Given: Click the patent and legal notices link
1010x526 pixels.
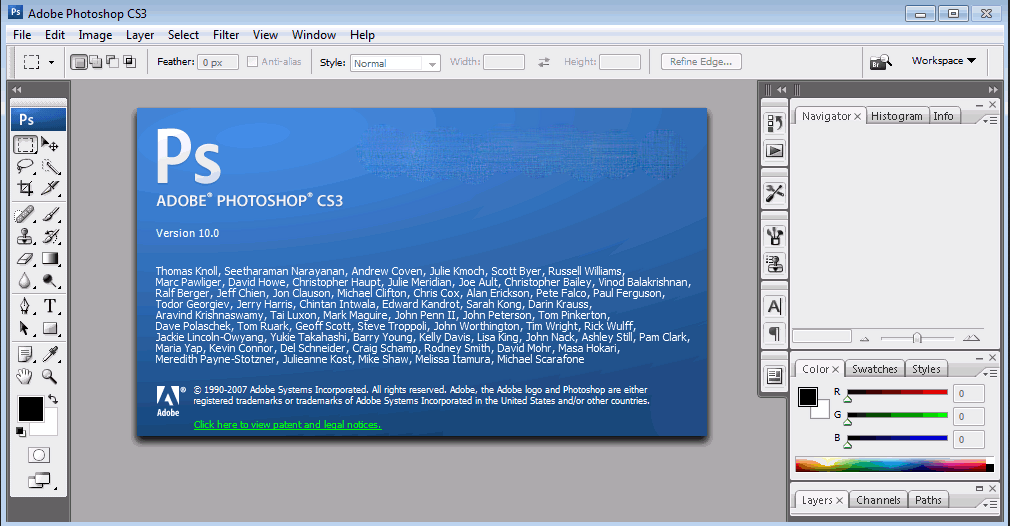Looking at the screenshot, I should click(x=287, y=425).
